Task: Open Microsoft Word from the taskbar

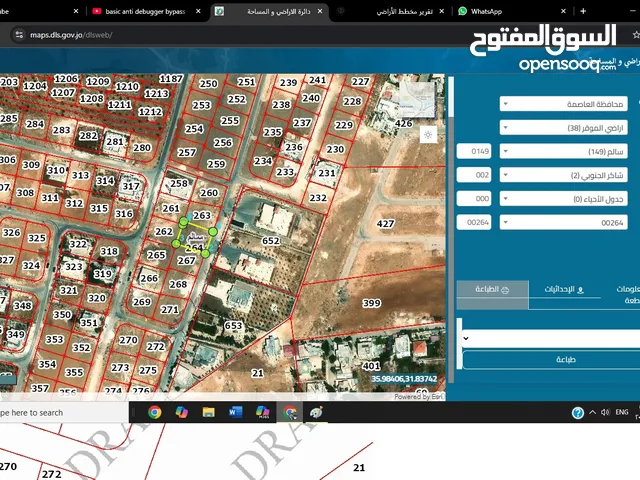Action: click(235, 412)
